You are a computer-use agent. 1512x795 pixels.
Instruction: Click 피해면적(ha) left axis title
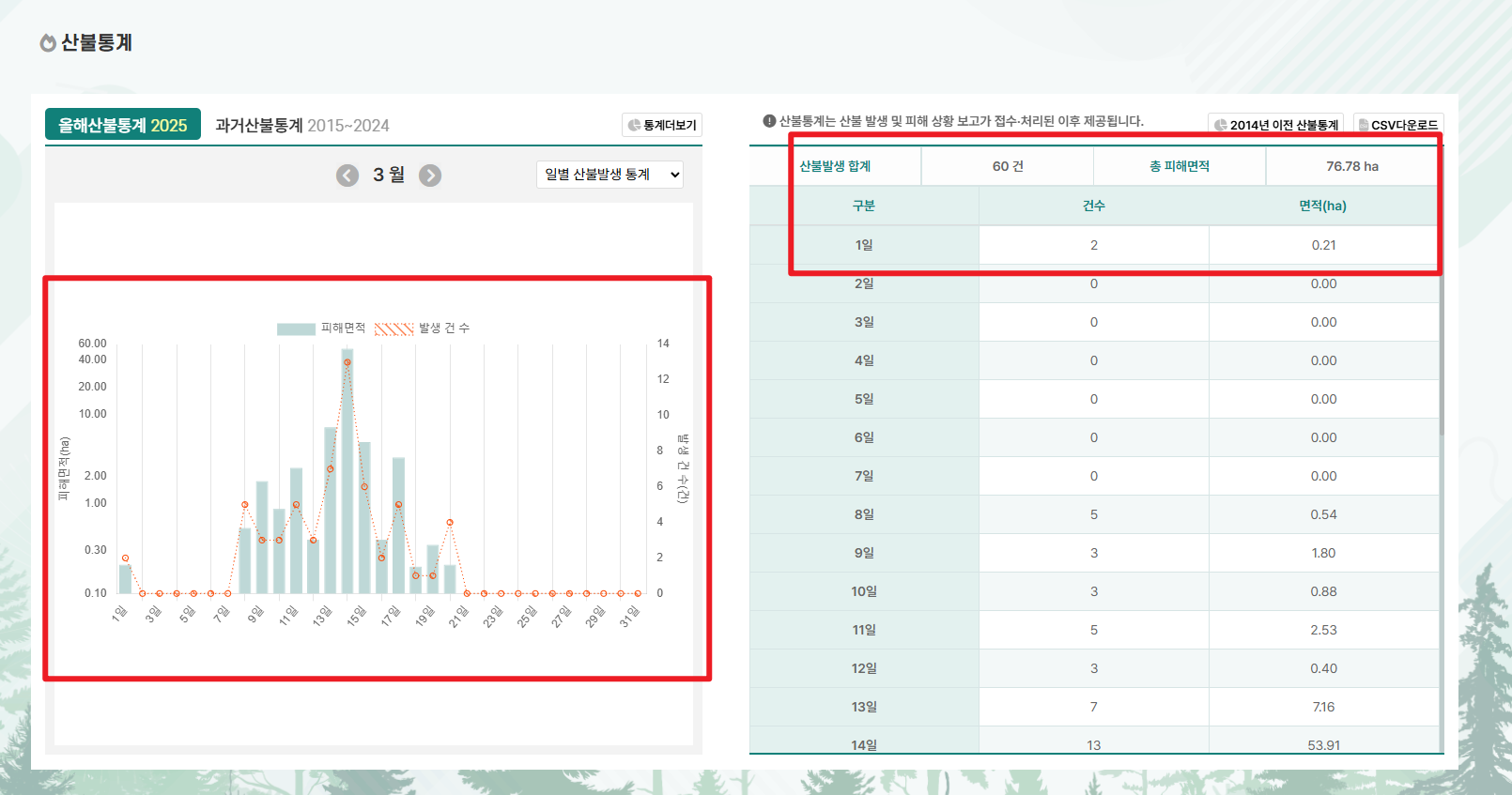pos(64,468)
